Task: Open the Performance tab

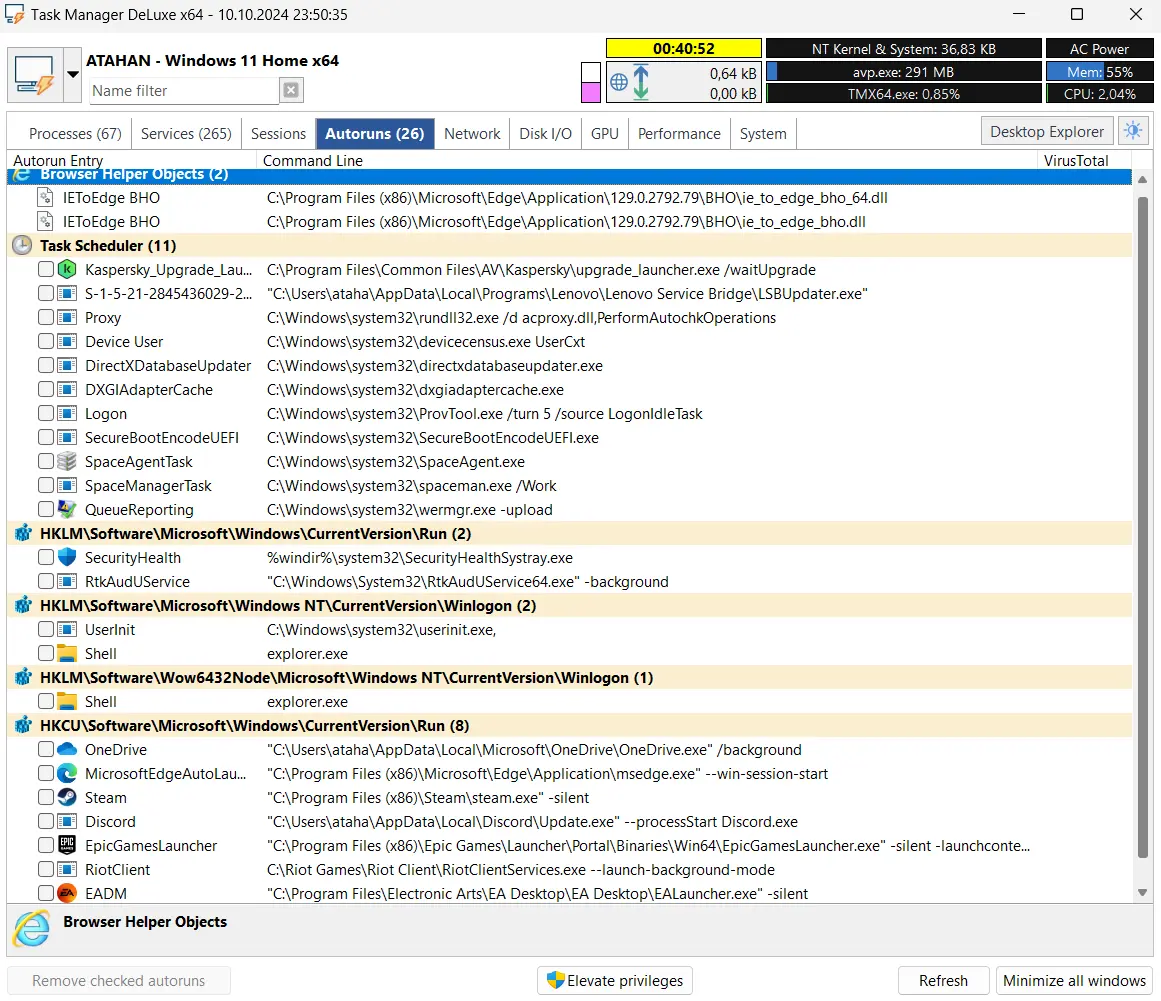Action: pyautogui.click(x=679, y=134)
